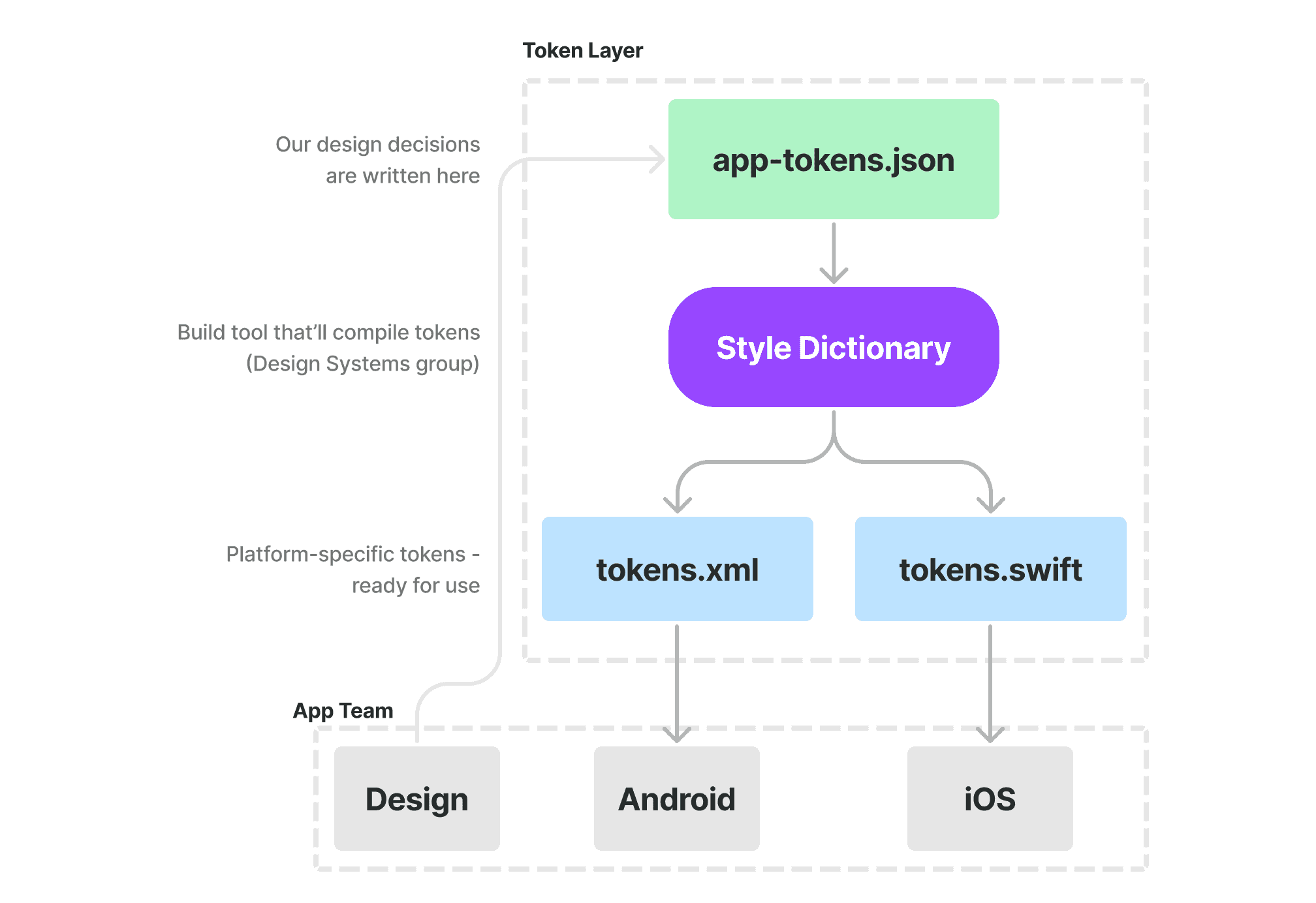The height and width of the screenshot is (903, 1316).
Task: Select the Android box
Action: (677, 799)
